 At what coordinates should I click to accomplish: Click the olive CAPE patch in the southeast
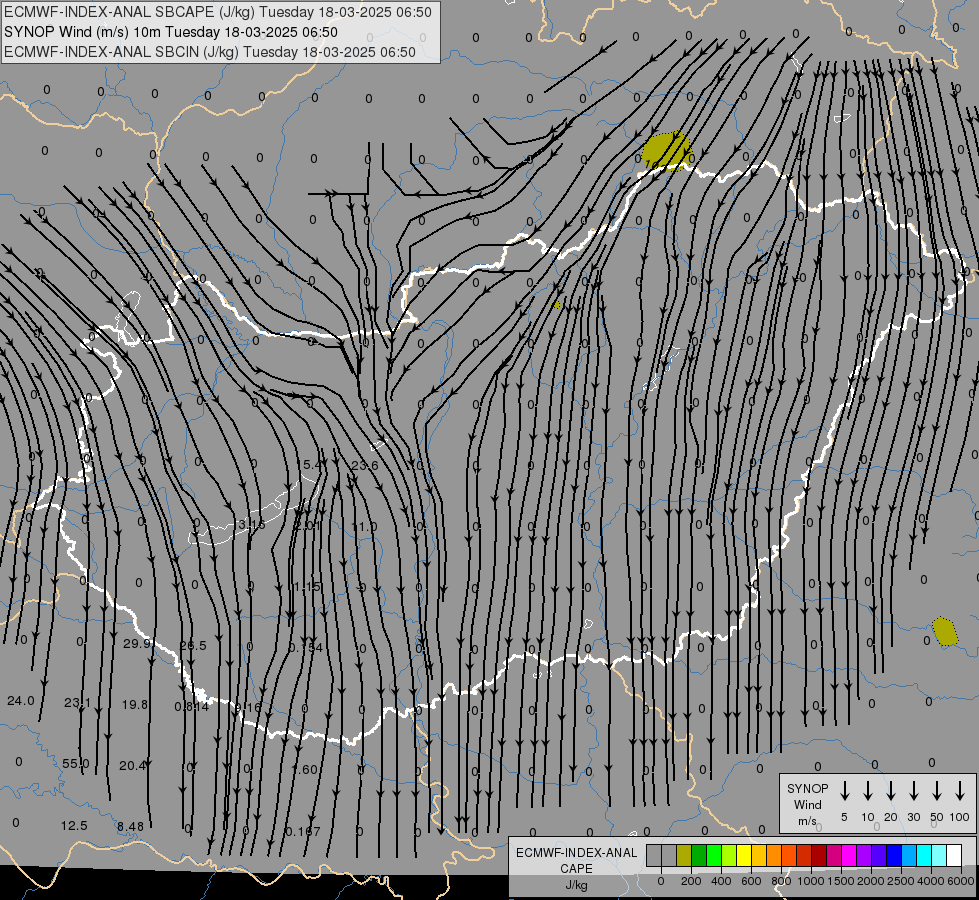pos(945,631)
